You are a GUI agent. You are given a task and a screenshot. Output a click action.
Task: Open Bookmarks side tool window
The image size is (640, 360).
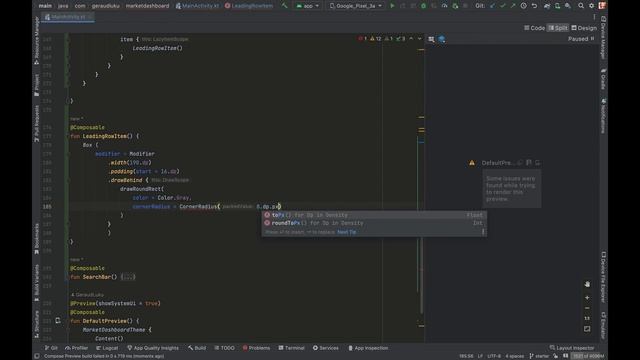coord(37,239)
